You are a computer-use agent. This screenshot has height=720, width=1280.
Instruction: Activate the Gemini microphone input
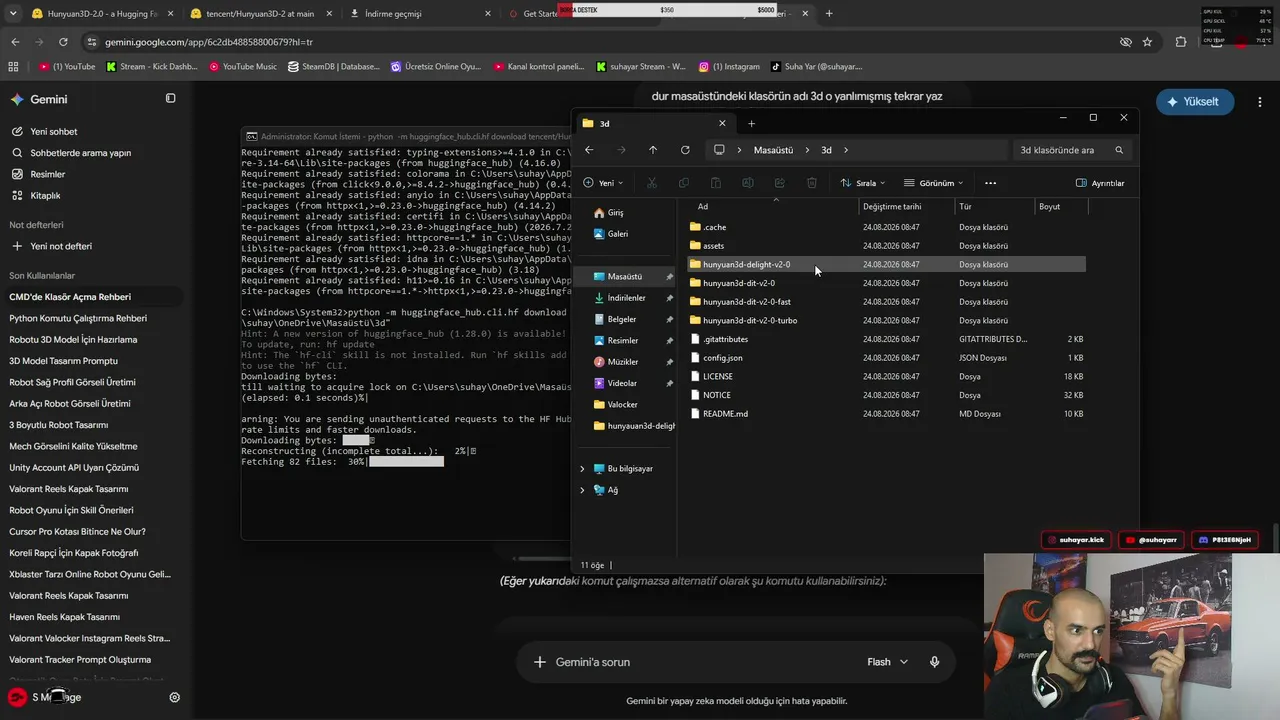[934, 662]
